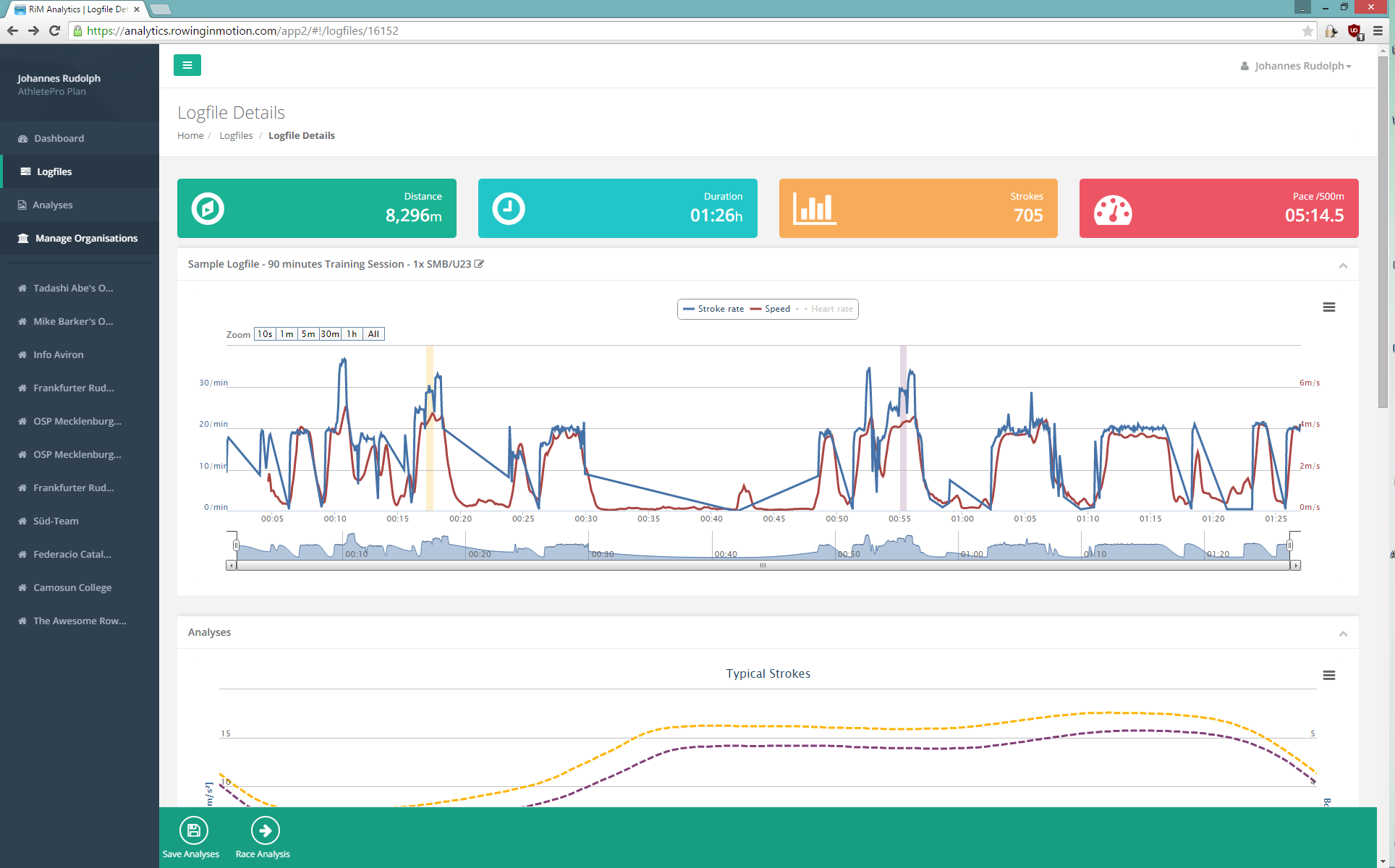Click the page vertical scrollbar
Screen dimensions: 1395x868
point(1383,231)
